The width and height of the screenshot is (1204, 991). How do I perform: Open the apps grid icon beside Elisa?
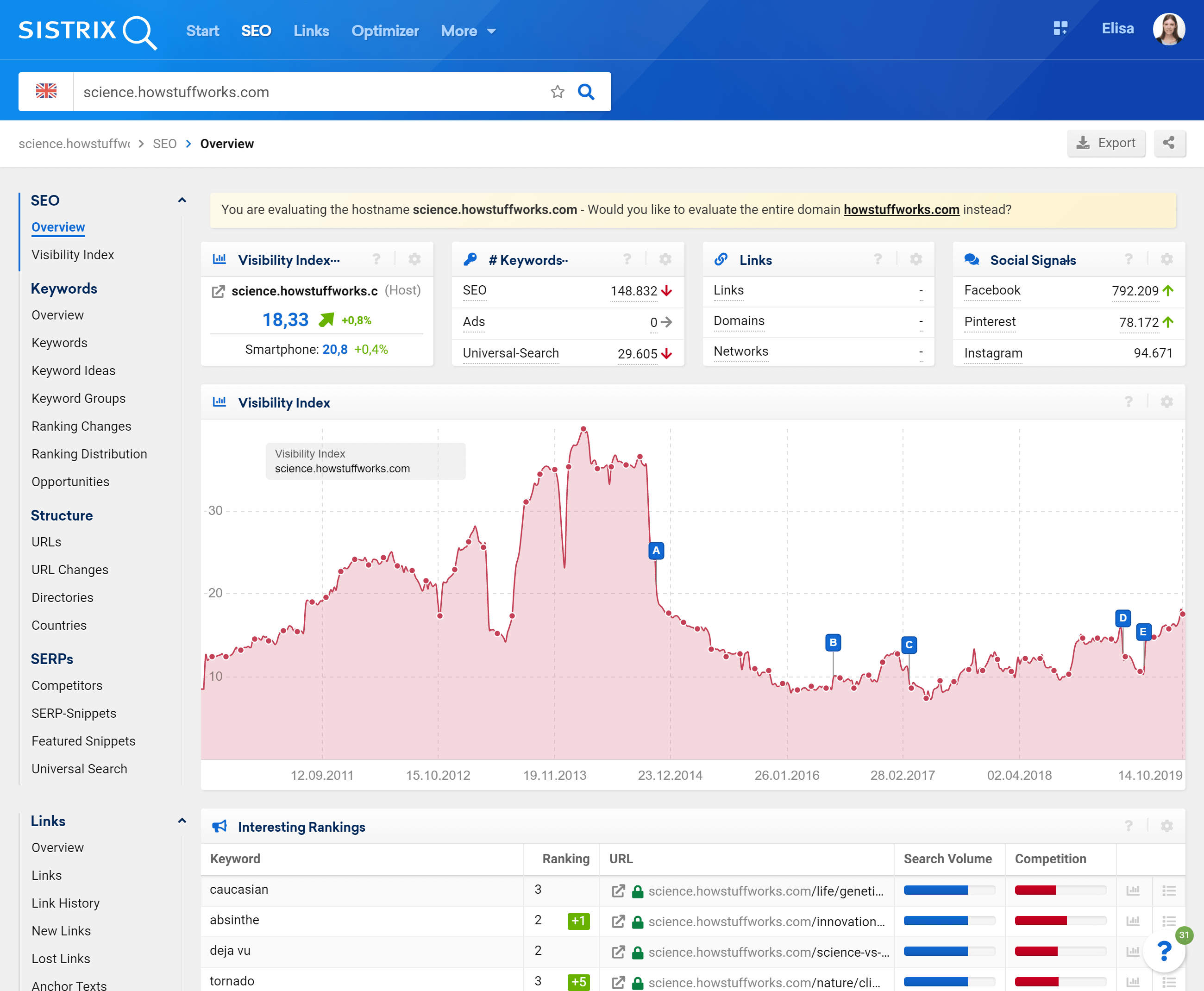(x=1060, y=29)
